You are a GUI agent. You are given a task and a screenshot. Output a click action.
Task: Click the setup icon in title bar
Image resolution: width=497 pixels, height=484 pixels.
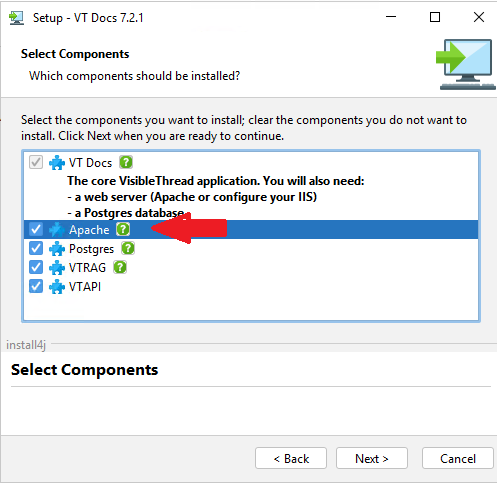pos(16,18)
